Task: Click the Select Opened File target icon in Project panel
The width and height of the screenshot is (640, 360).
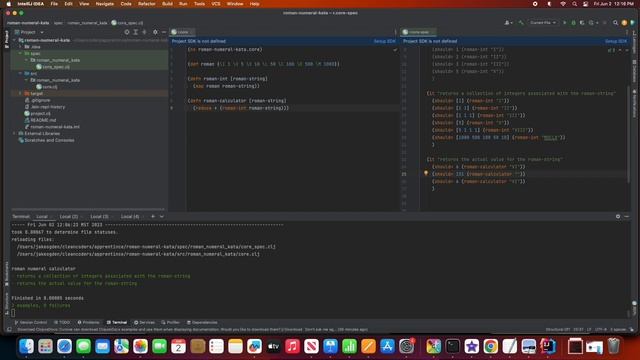Action: click(x=127, y=32)
